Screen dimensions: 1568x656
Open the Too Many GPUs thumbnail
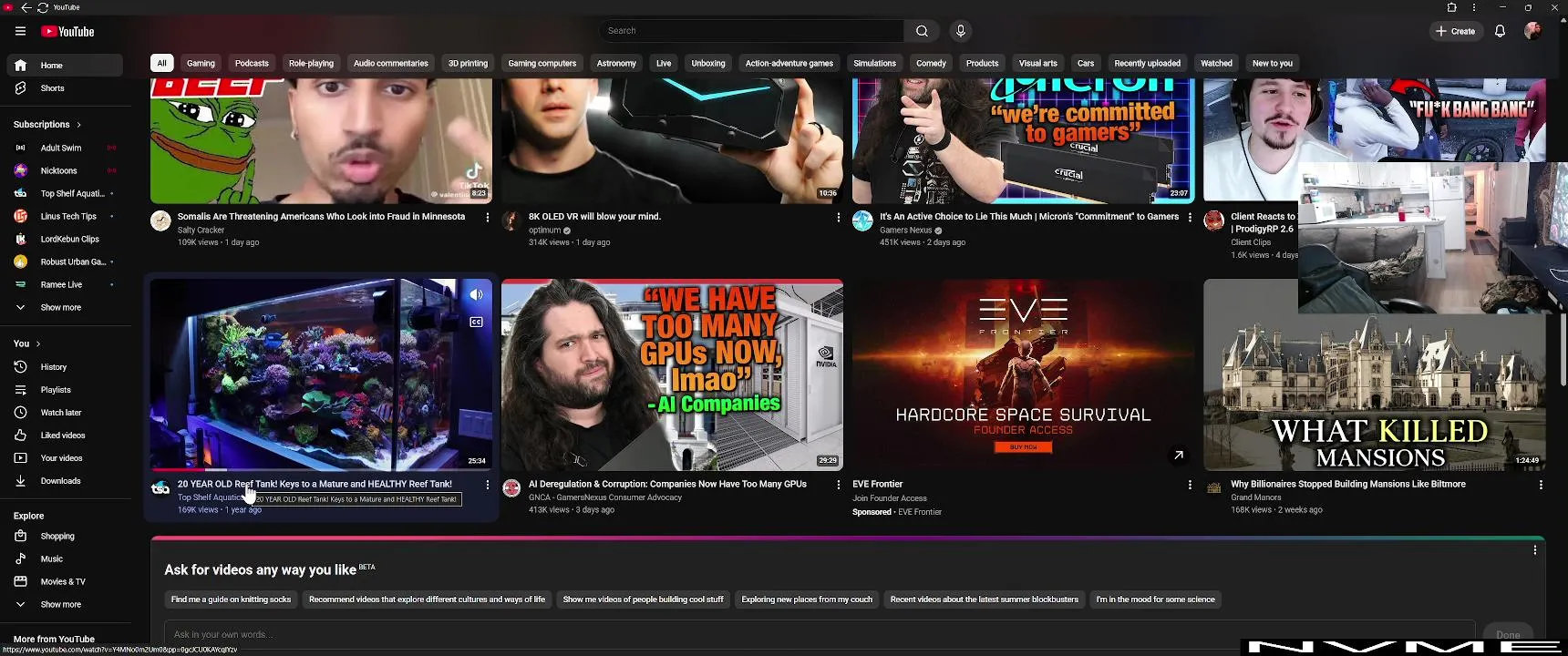pyautogui.click(x=672, y=375)
